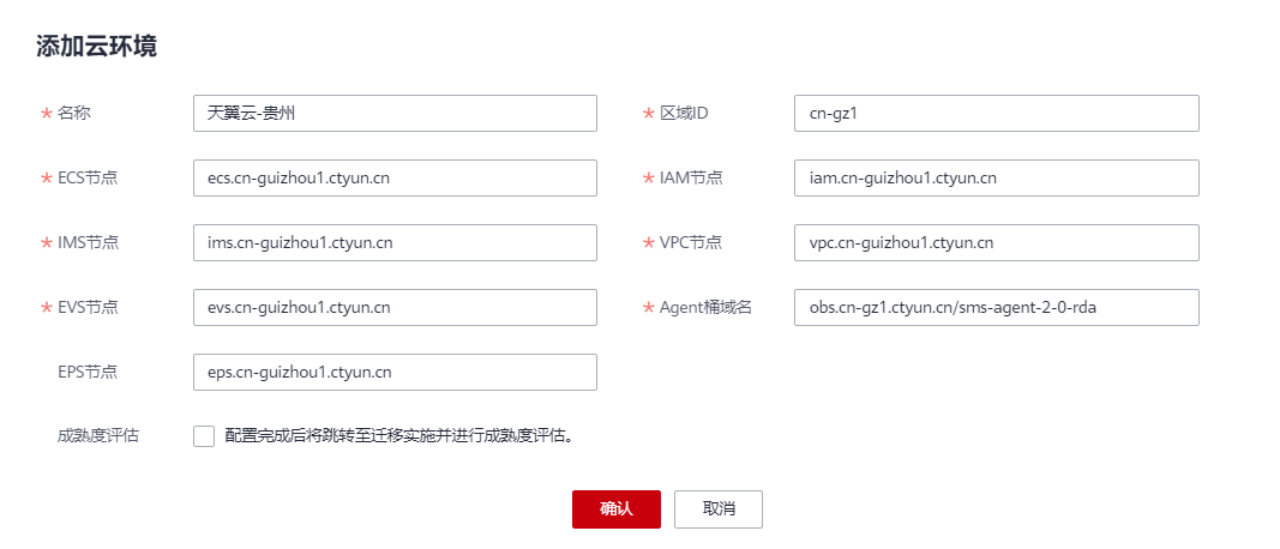Screen dimensions: 1280x549
Task: Select the IMS节点 input field
Action: point(395,243)
